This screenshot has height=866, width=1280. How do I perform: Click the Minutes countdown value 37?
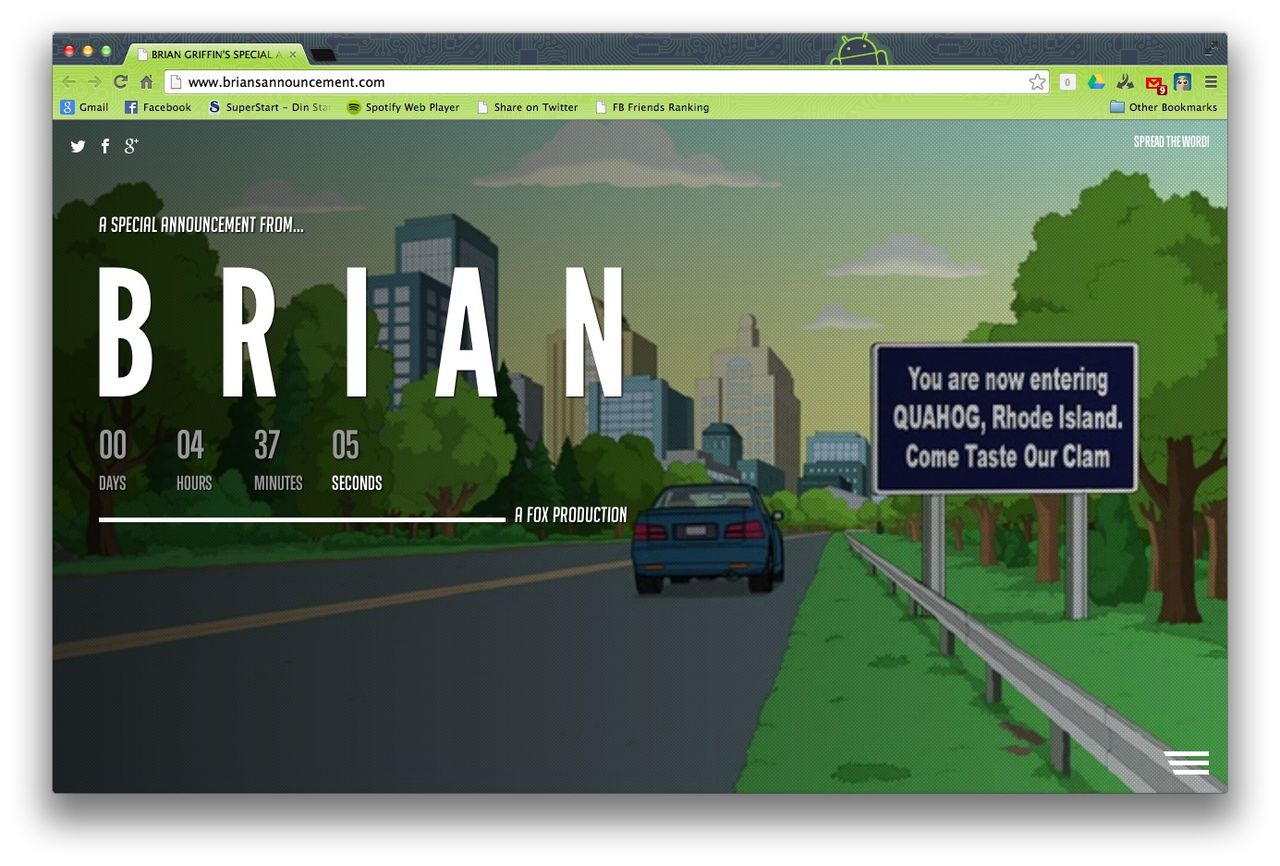coord(267,445)
